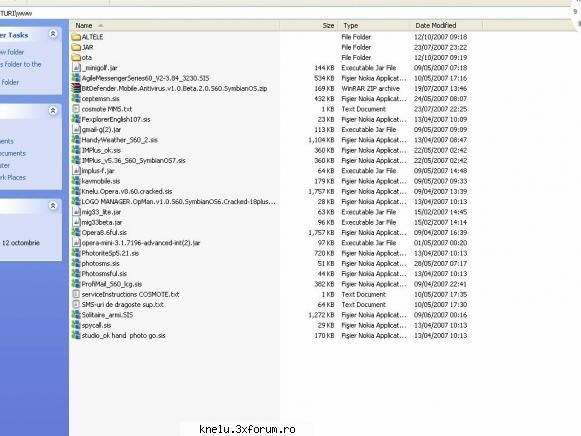Sort files by the Type column header

tap(374, 26)
